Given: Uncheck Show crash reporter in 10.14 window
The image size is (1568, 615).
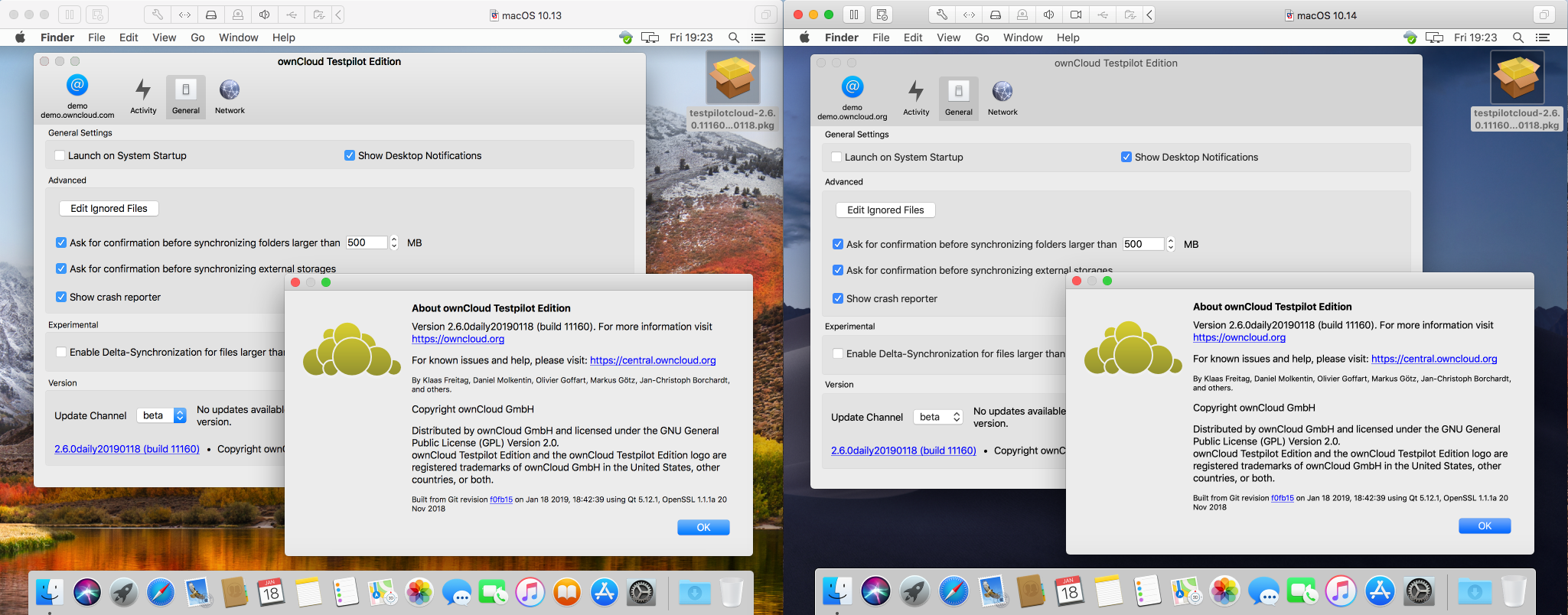Looking at the screenshot, I should (x=838, y=298).
